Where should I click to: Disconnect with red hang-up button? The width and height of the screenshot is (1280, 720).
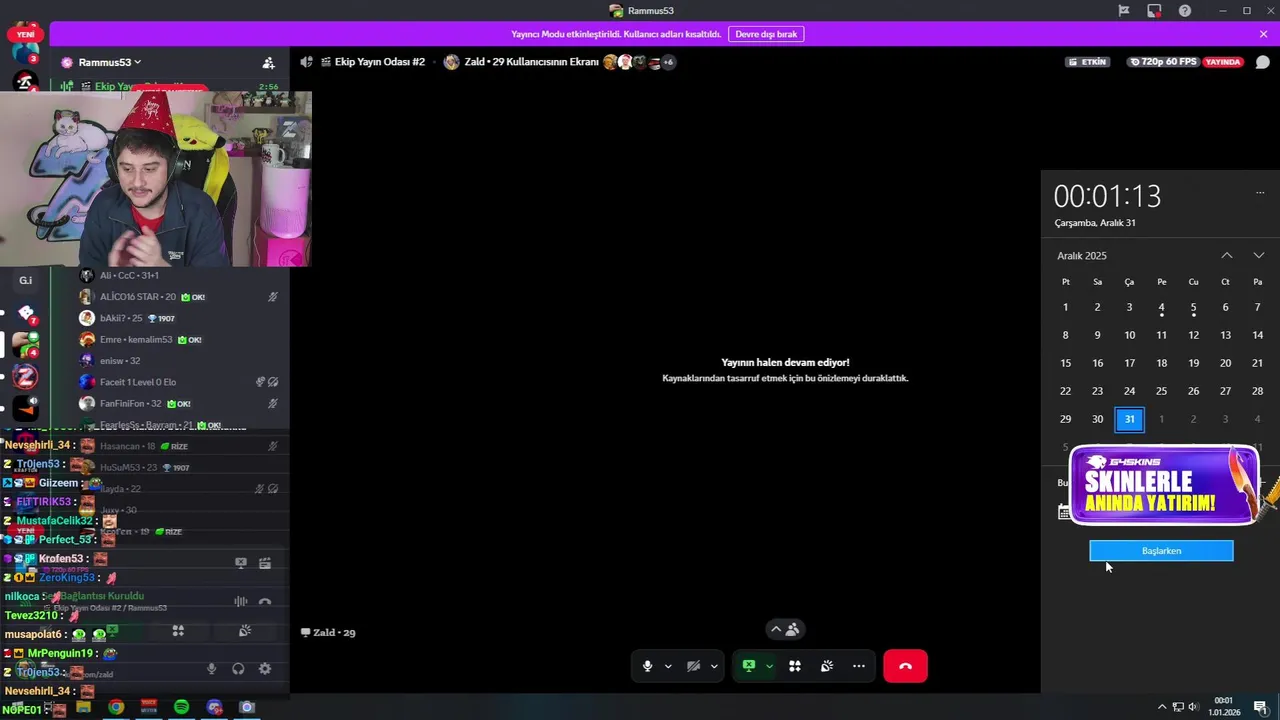[x=905, y=666]
